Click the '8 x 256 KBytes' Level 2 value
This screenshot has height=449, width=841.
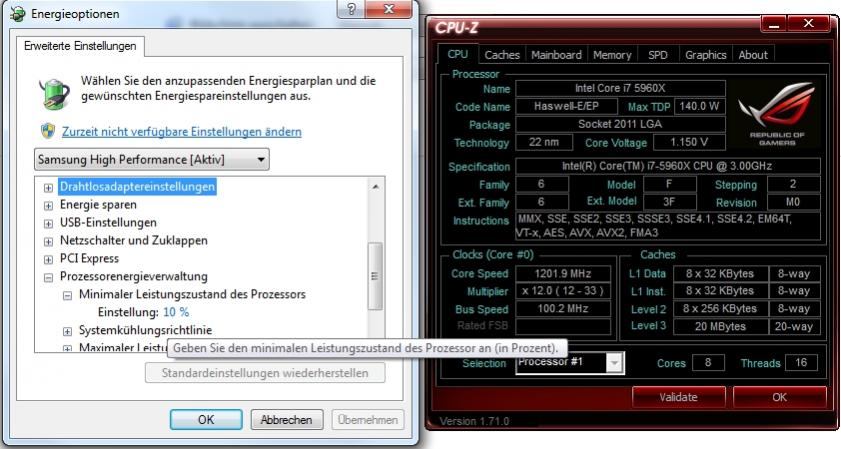[720, 309]
